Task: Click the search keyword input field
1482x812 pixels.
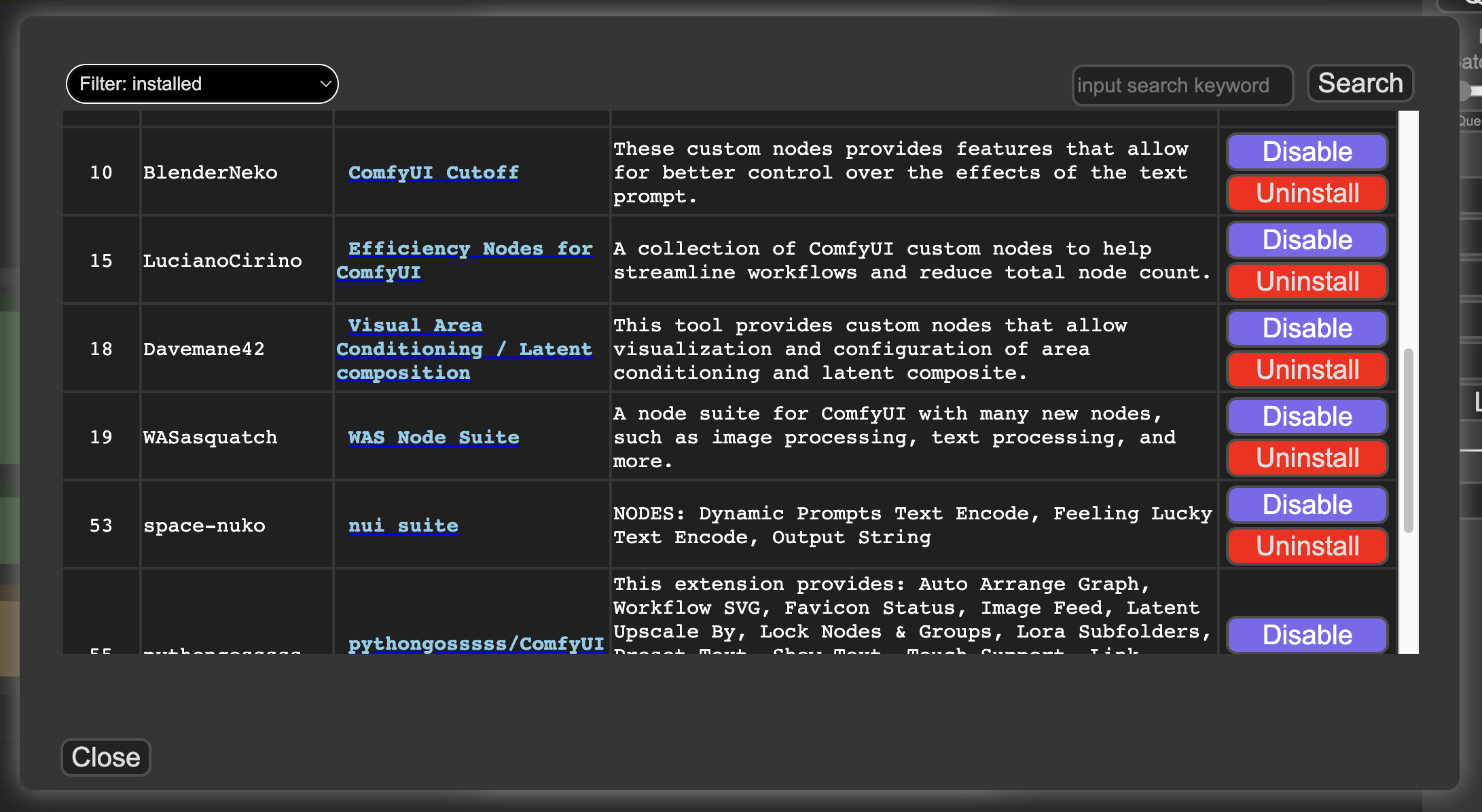Action: coord(1181,86)
